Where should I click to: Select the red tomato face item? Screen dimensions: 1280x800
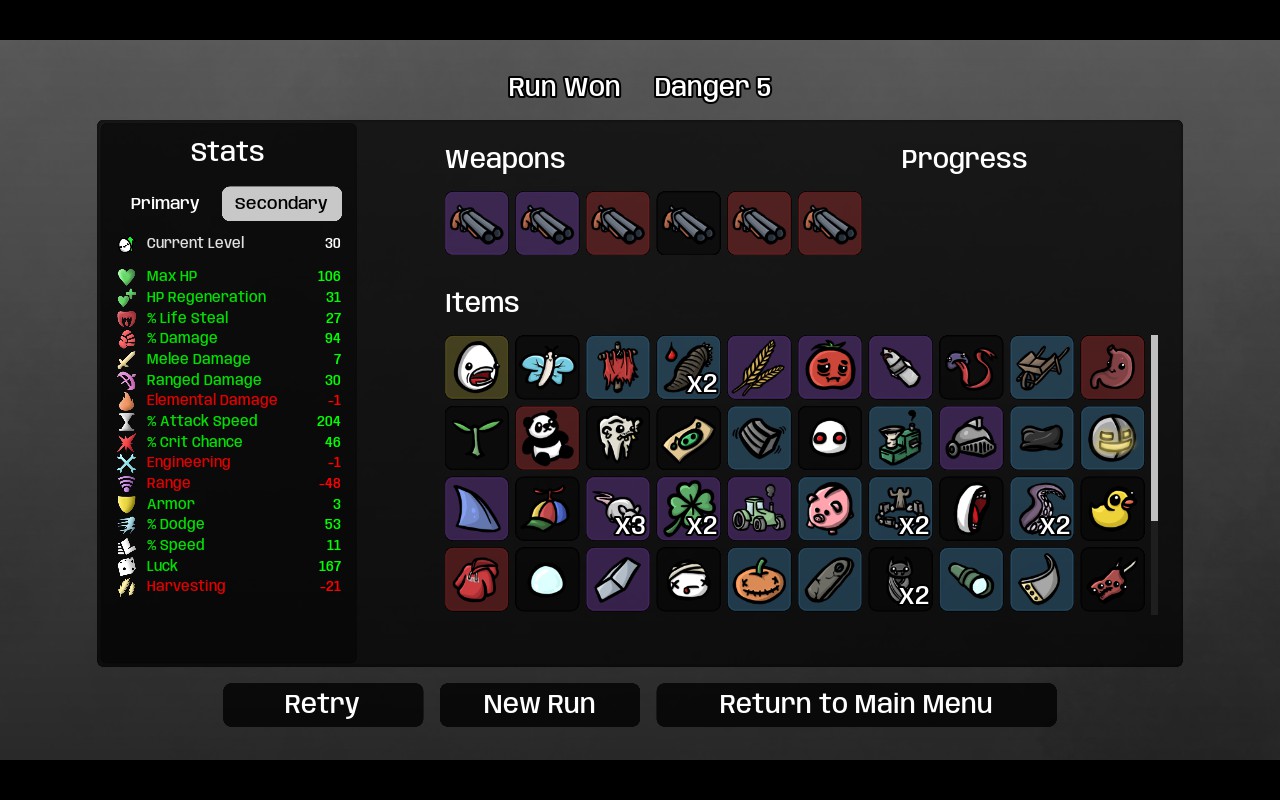(830, 367)
